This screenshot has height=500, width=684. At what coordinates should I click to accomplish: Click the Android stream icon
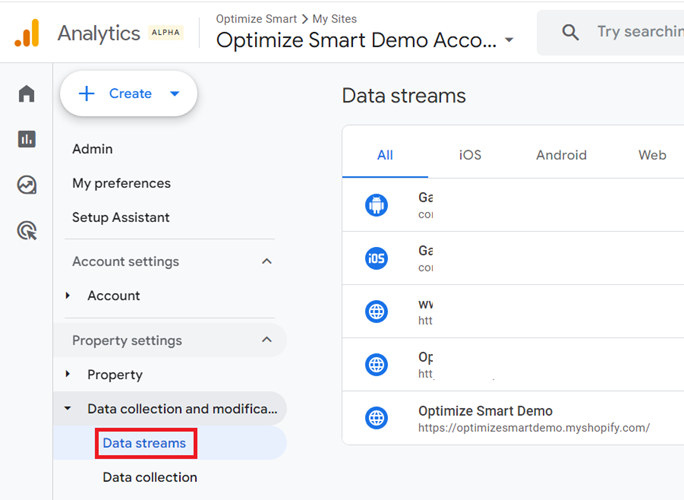(x=376, y=205)
